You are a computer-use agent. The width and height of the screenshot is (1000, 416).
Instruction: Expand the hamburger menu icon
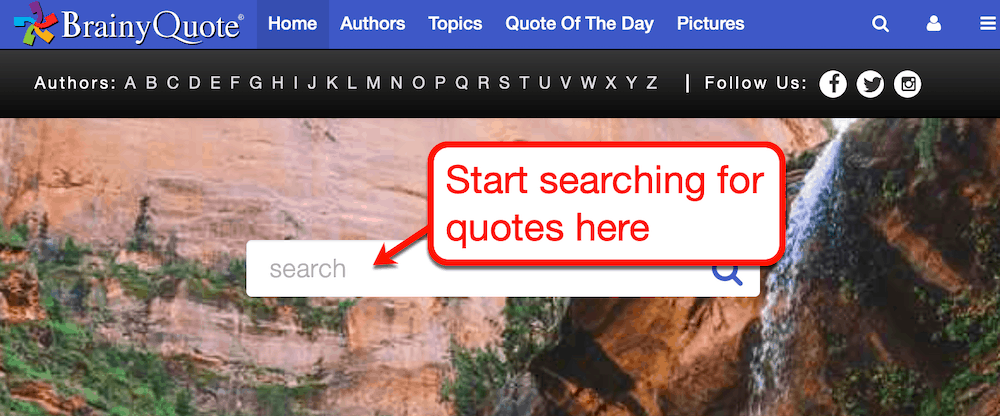(989, 24)
